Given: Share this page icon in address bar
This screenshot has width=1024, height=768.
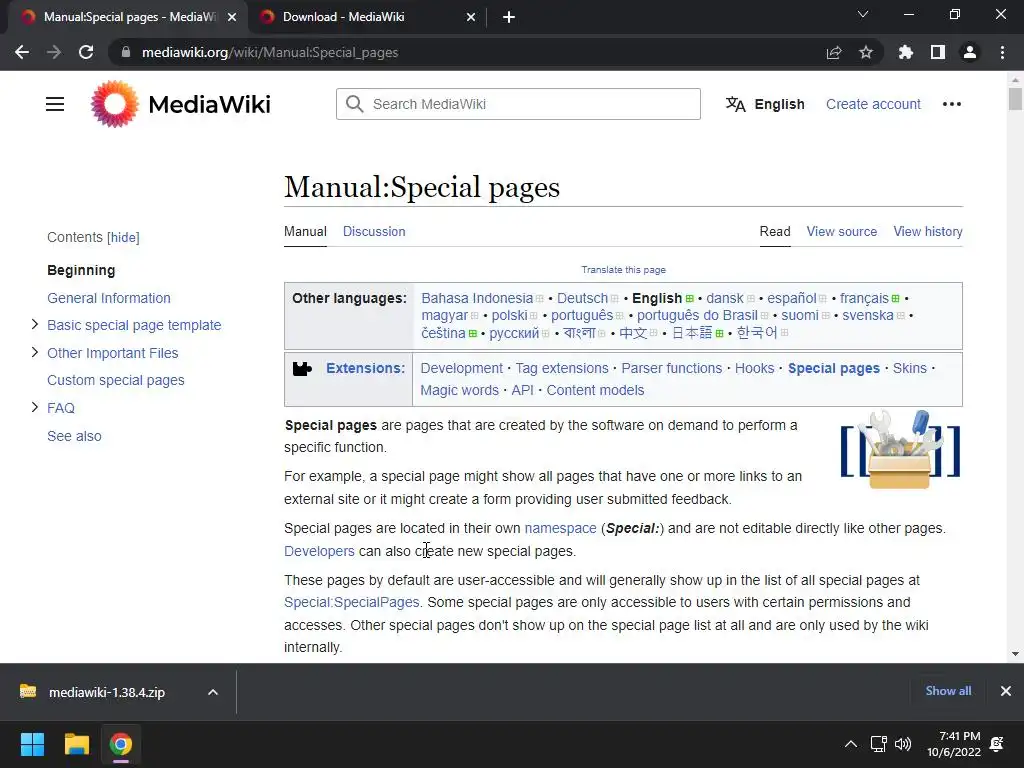Looking at the screenshot, I should pyautogui.click(x=834, y=52).
